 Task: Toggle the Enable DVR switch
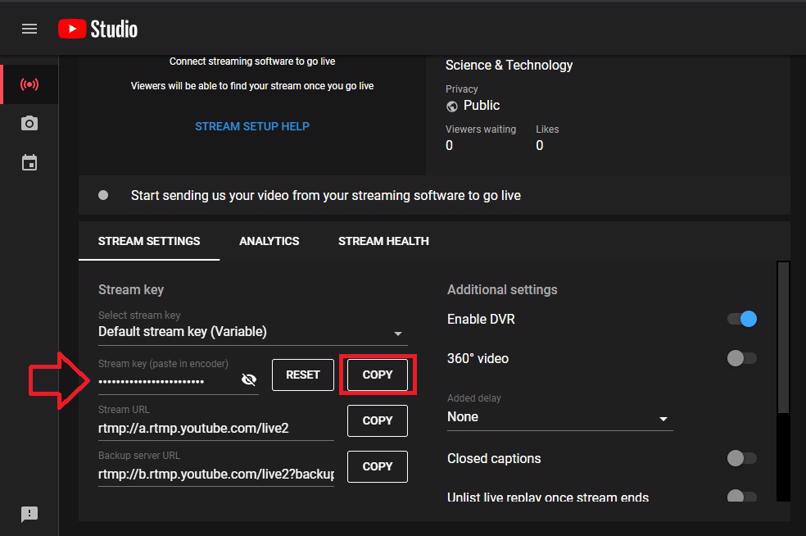[742, 319]
